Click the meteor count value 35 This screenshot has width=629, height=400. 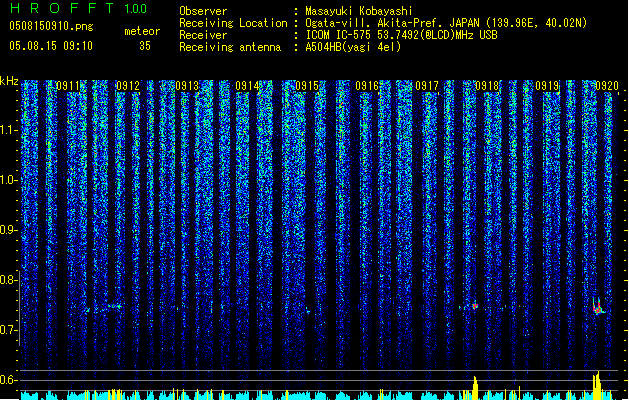tap(145, 46)
